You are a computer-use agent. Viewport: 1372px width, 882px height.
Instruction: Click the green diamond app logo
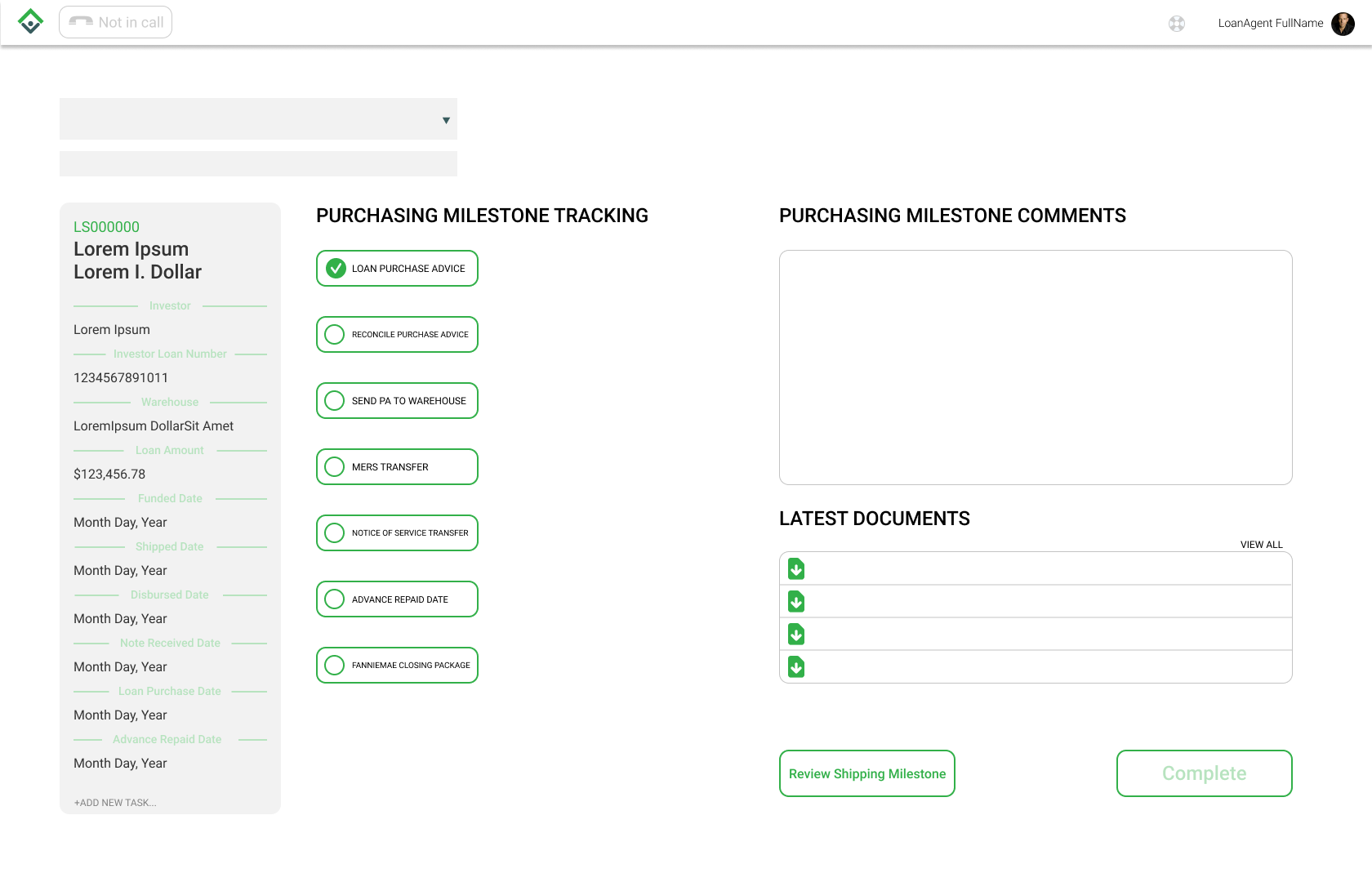click(30, 22)
